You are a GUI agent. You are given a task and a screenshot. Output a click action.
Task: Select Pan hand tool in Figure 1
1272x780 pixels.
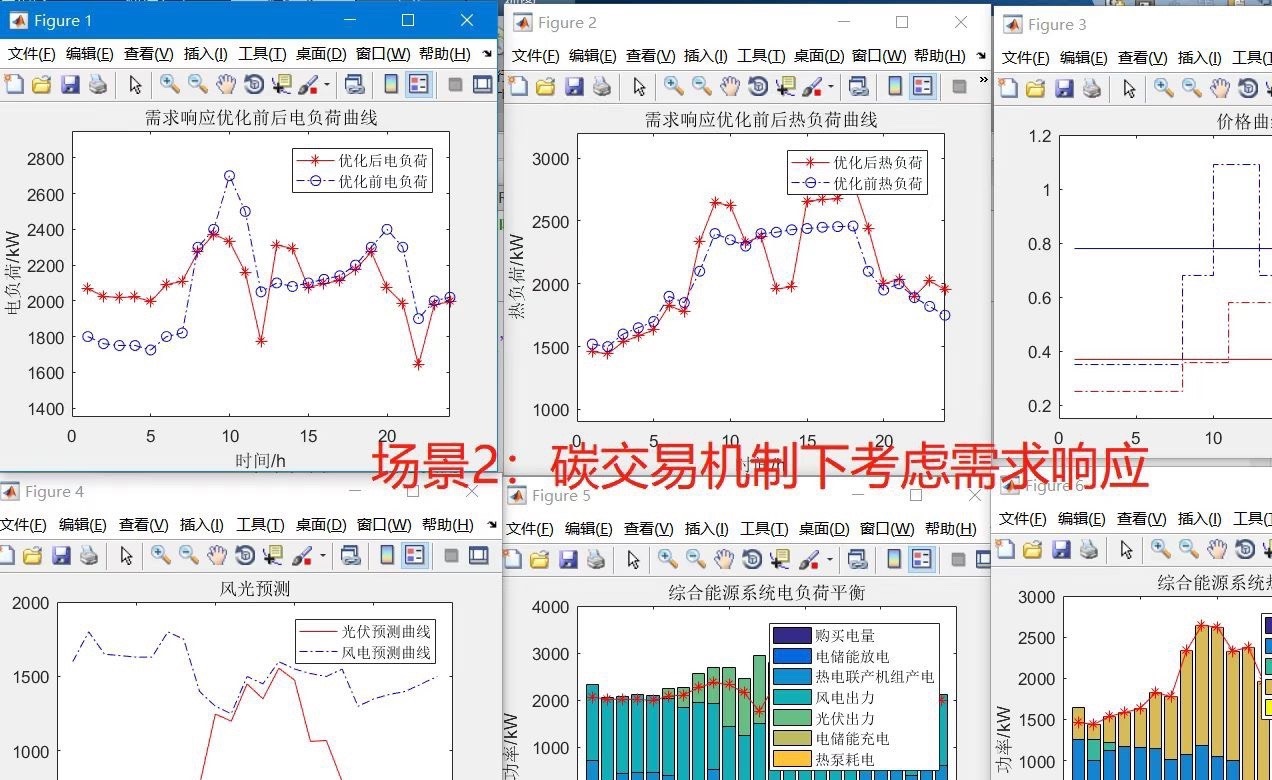(226, 85)
